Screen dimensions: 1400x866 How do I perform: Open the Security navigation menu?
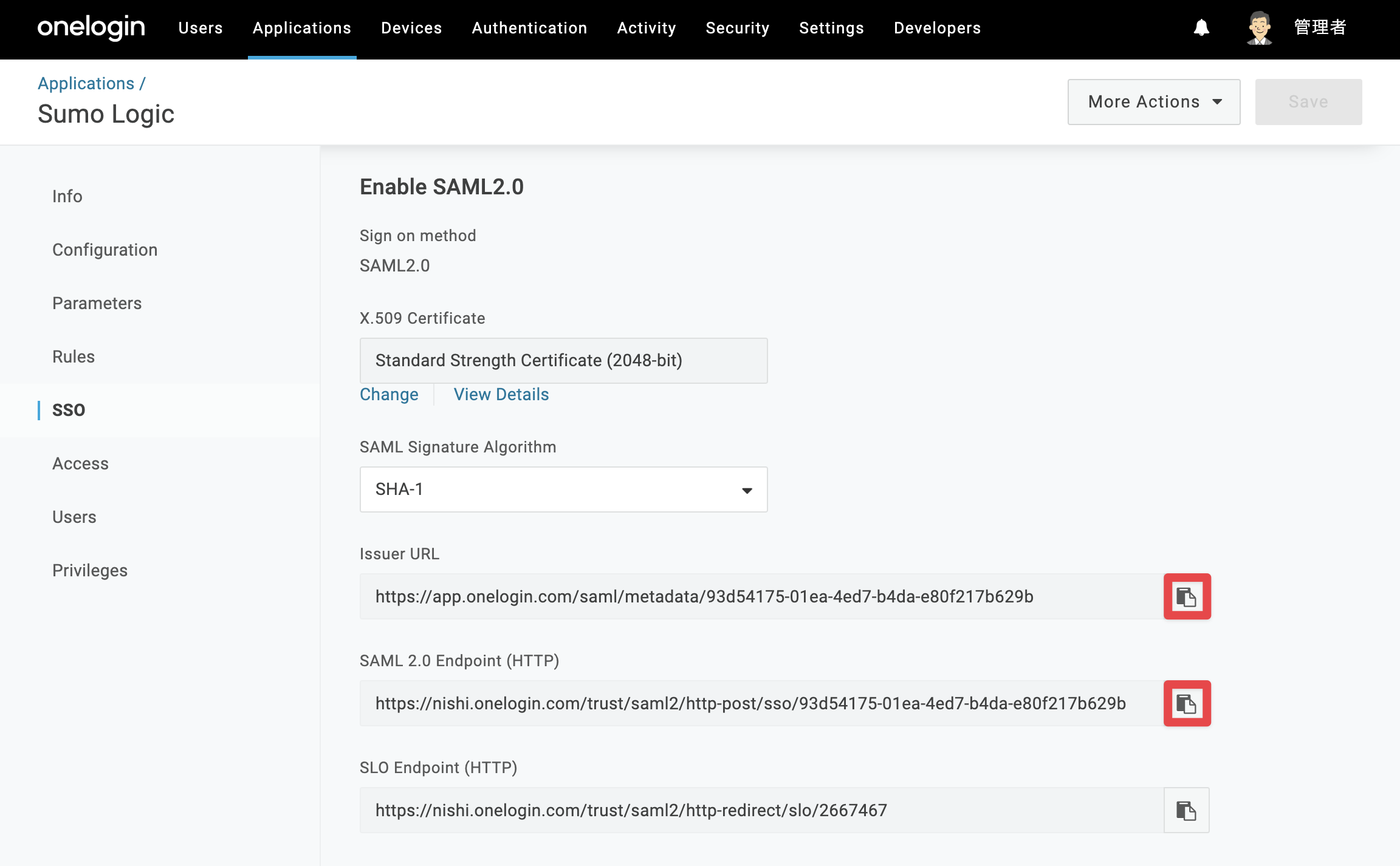[x=738, y=28]
